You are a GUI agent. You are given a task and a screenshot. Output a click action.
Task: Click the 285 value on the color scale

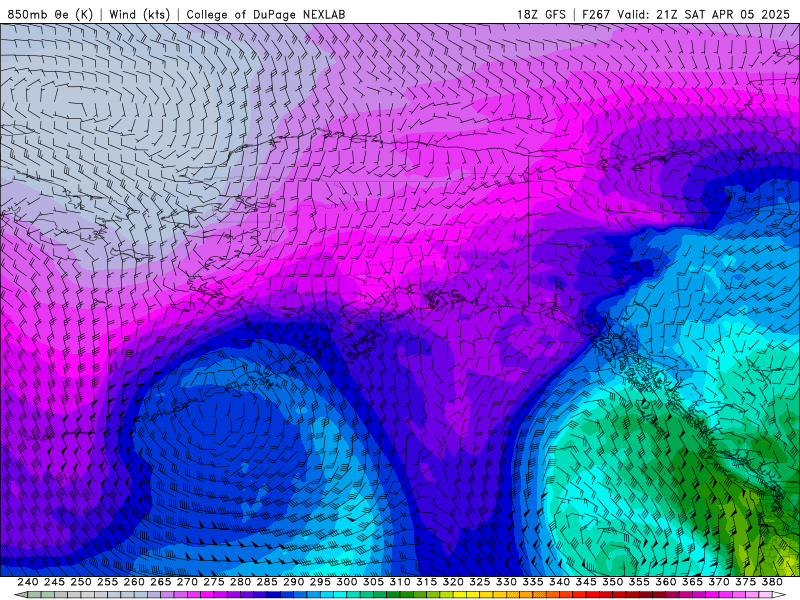pyautogui.click(x=267, y=582)
